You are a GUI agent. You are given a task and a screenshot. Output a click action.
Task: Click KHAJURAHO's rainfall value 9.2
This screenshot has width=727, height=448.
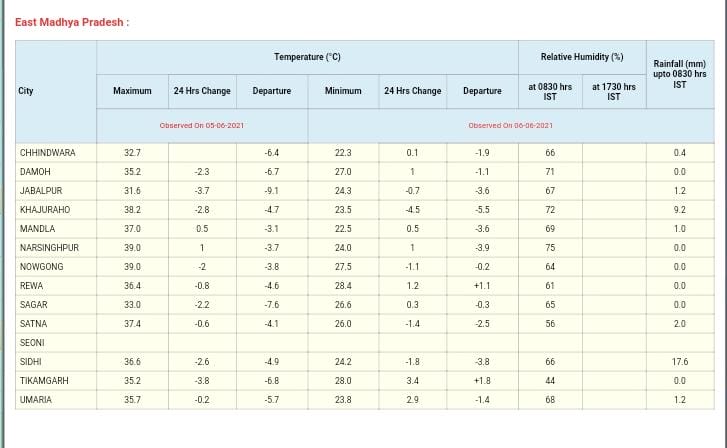(x=680, y=210)
